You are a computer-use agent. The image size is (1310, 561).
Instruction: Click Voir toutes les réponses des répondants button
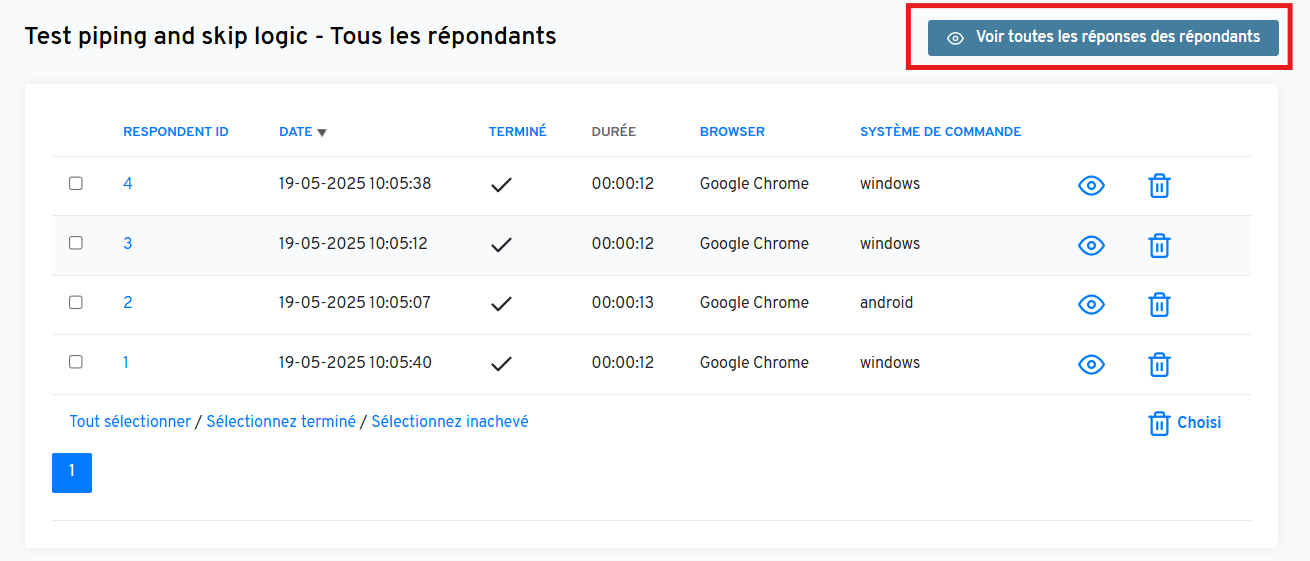(1103, 37)
